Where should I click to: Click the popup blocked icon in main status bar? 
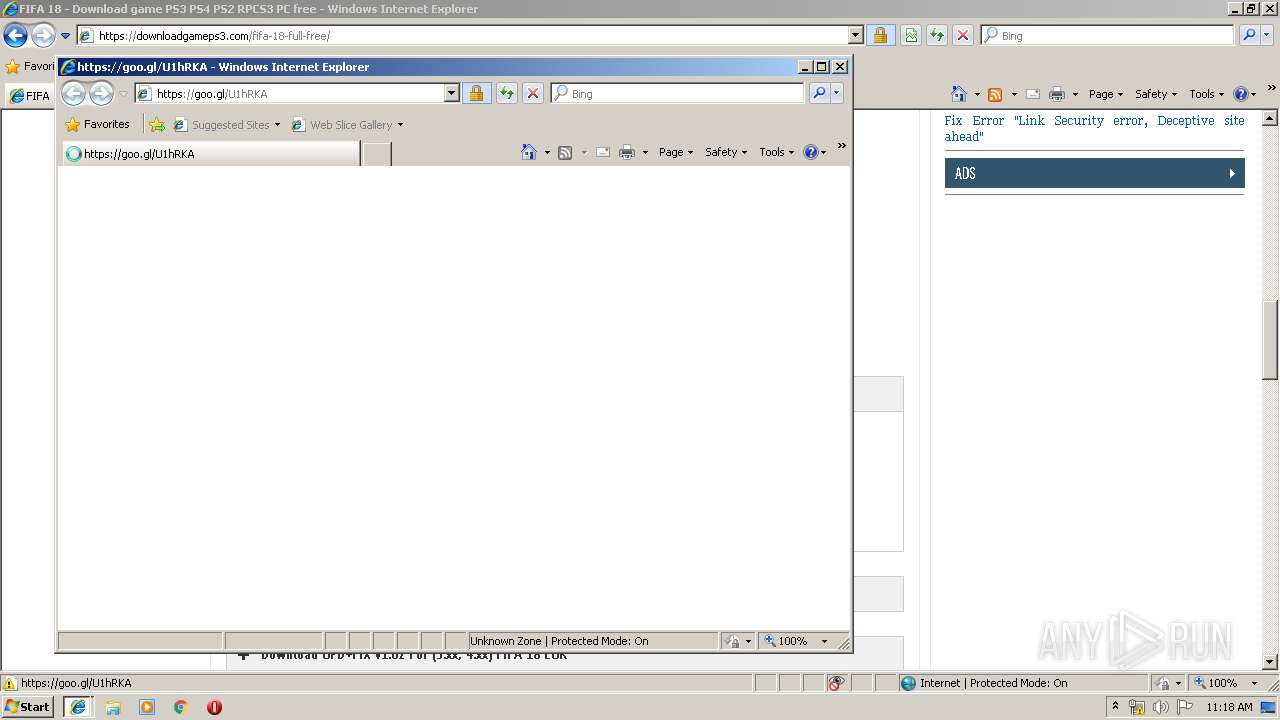pos(837,683)
